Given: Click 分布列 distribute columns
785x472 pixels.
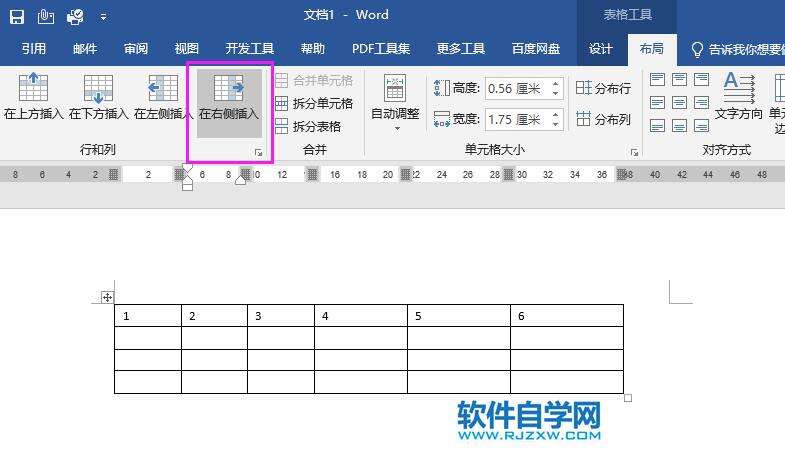Looking at the screenshot, I should point(603,119).
